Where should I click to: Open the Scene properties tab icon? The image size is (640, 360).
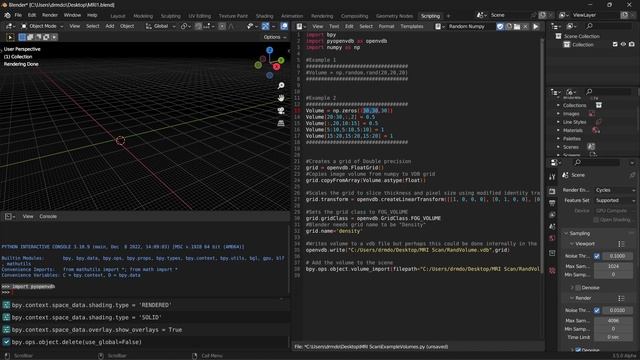click(x=552, y=227)
